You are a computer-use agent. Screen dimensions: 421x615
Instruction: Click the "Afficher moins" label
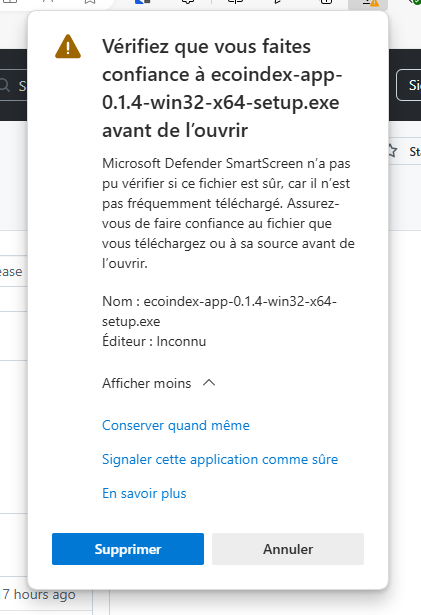pyautogui.click(x=146, y=383)
